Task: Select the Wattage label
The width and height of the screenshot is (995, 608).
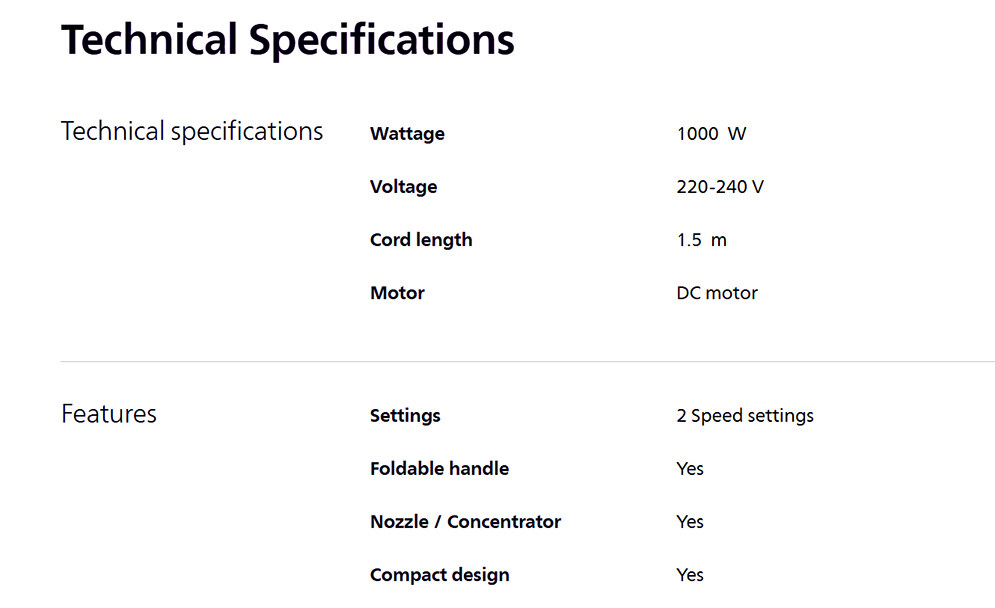Action: point(407,134)
